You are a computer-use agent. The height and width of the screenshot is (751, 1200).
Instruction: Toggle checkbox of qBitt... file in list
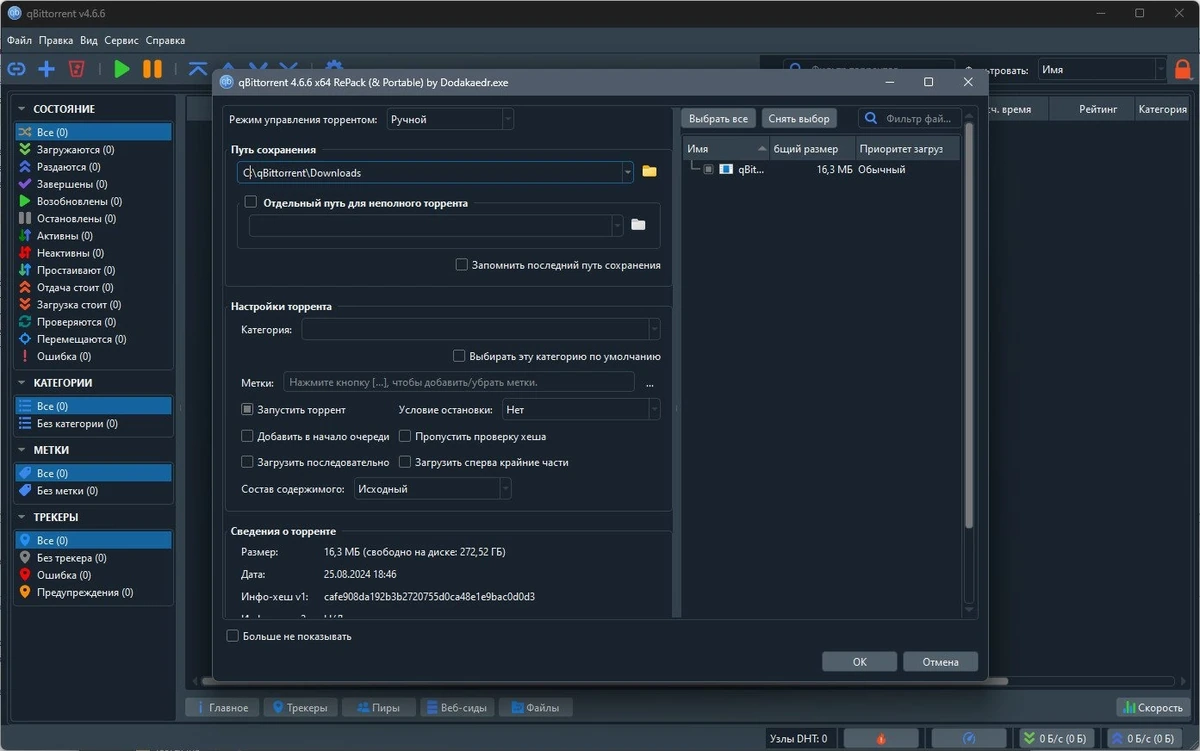click(x=708, y=170)
